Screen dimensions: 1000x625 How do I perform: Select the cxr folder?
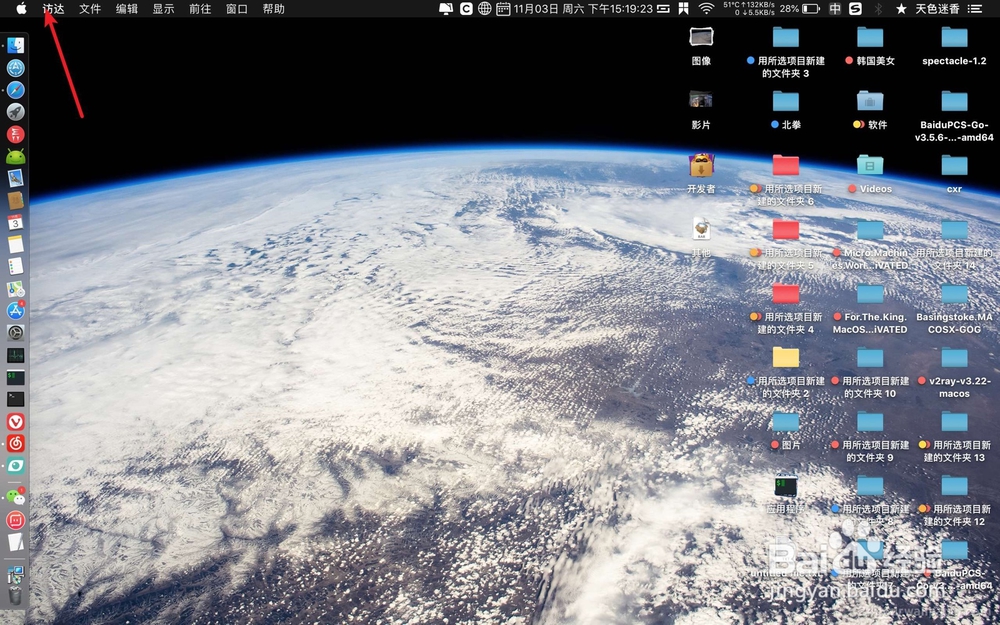954,165
